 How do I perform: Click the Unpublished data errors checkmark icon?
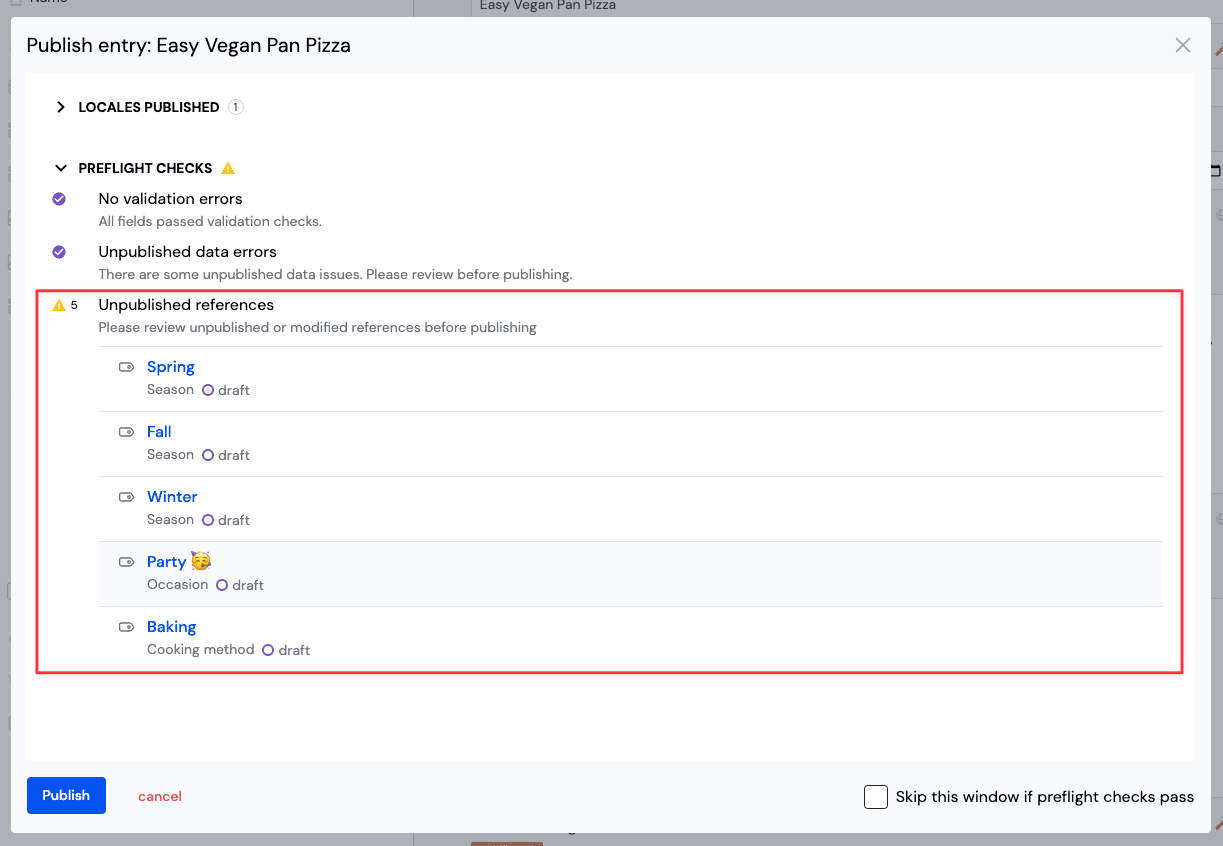[59, 252]
